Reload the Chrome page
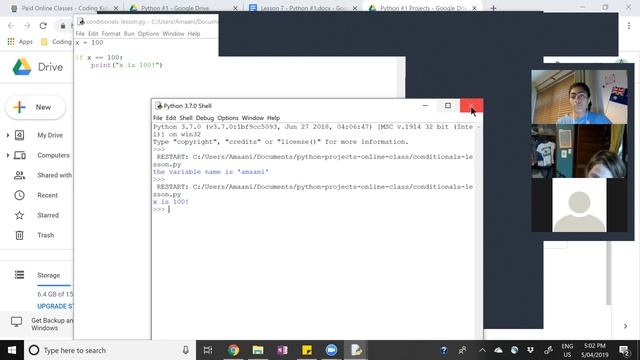Screen dimensions: 640x360 43,26
